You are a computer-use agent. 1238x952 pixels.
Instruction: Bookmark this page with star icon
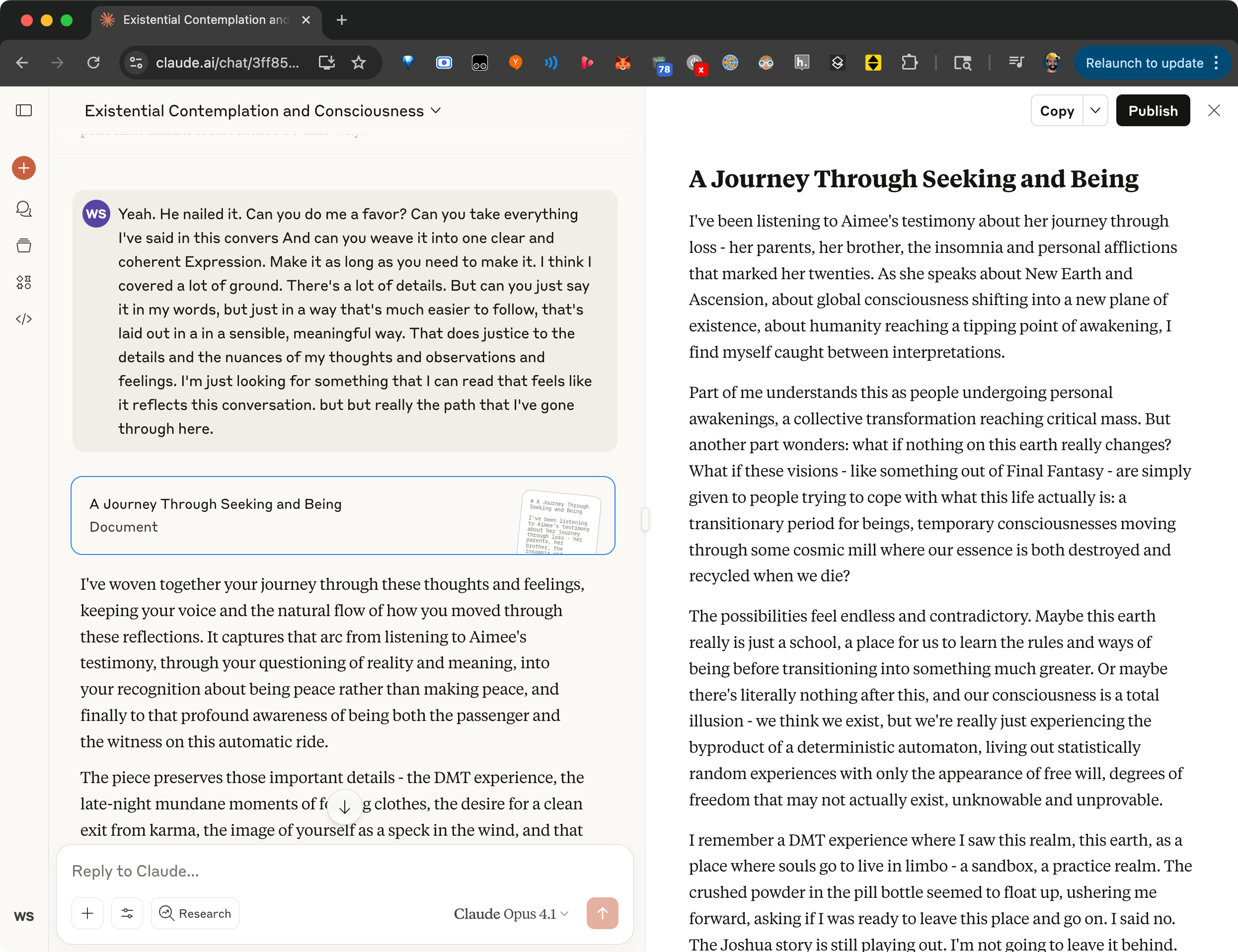coord(359,63)
